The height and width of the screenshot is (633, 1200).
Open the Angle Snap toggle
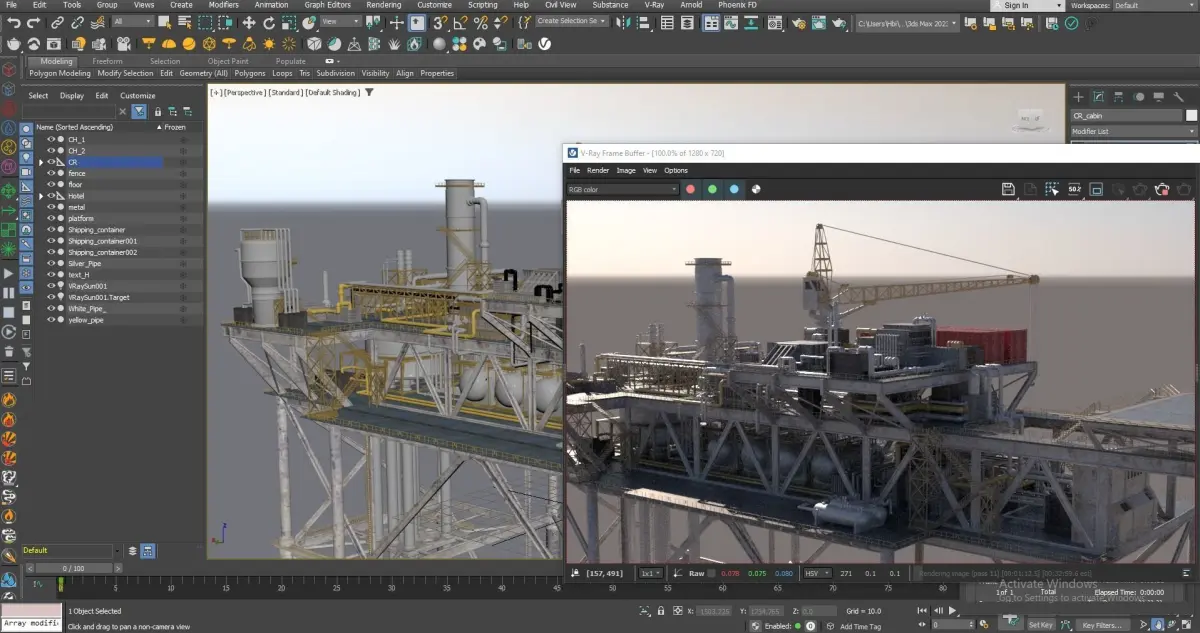click(x=459, y=22)
